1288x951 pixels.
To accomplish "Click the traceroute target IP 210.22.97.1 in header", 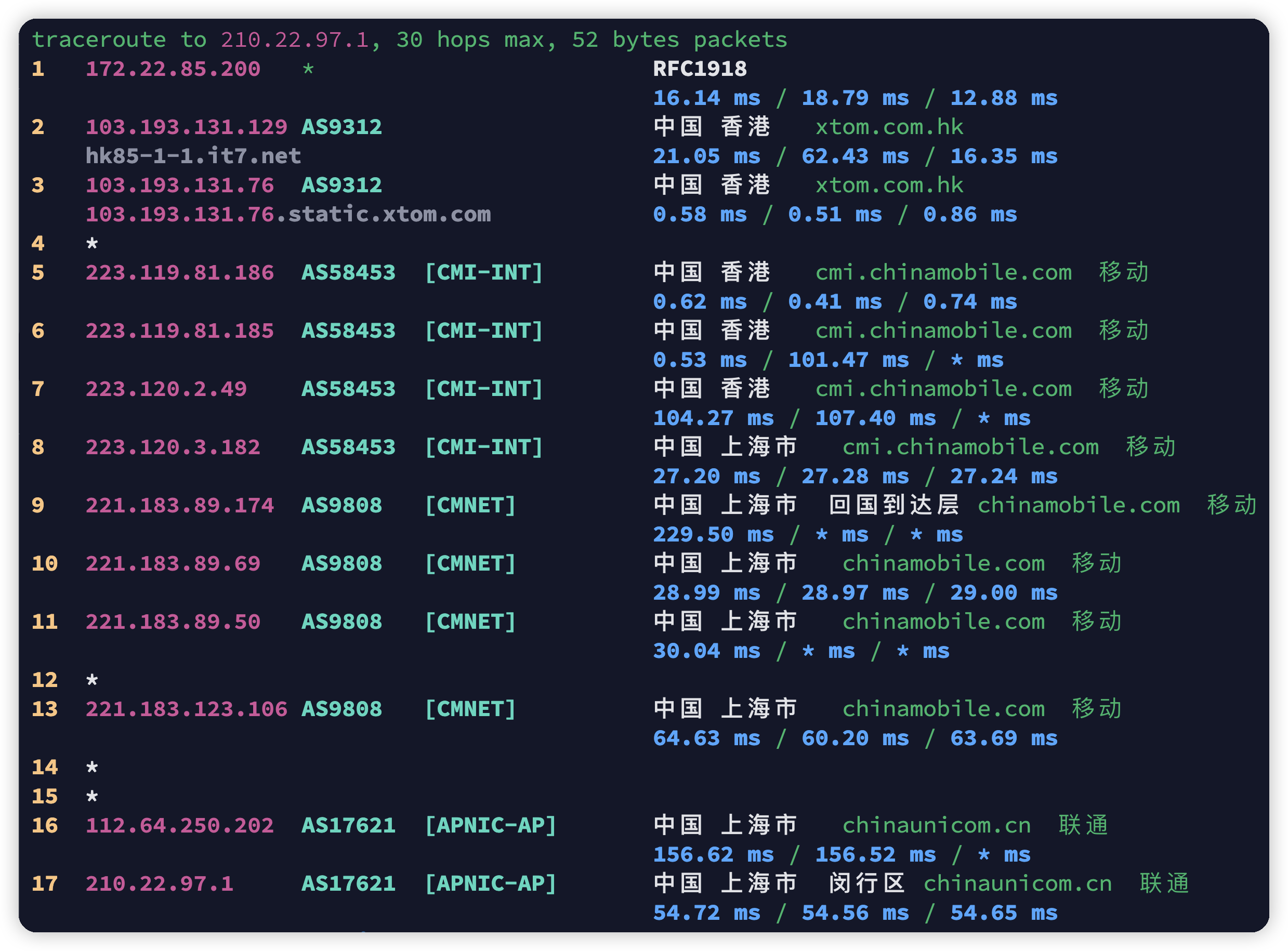I will pos(294,39).
